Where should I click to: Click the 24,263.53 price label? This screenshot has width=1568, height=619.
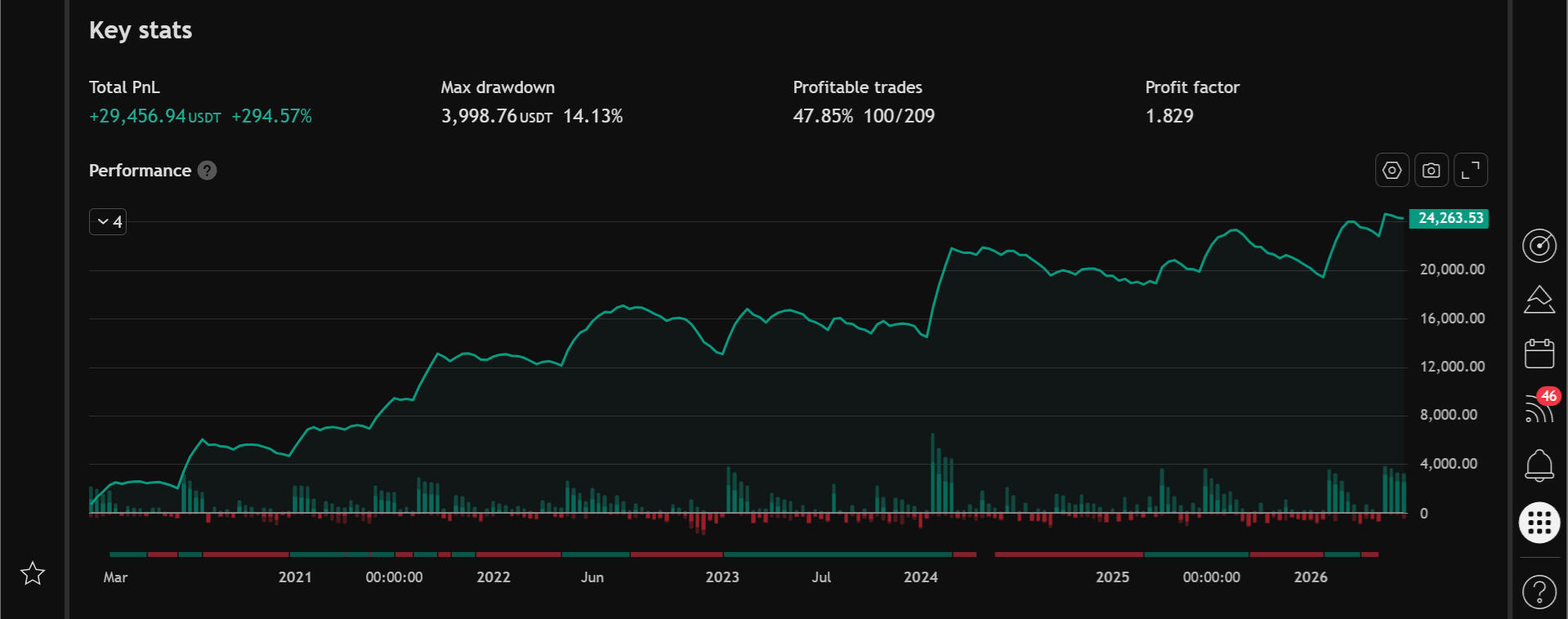[x=1450, y=218]
